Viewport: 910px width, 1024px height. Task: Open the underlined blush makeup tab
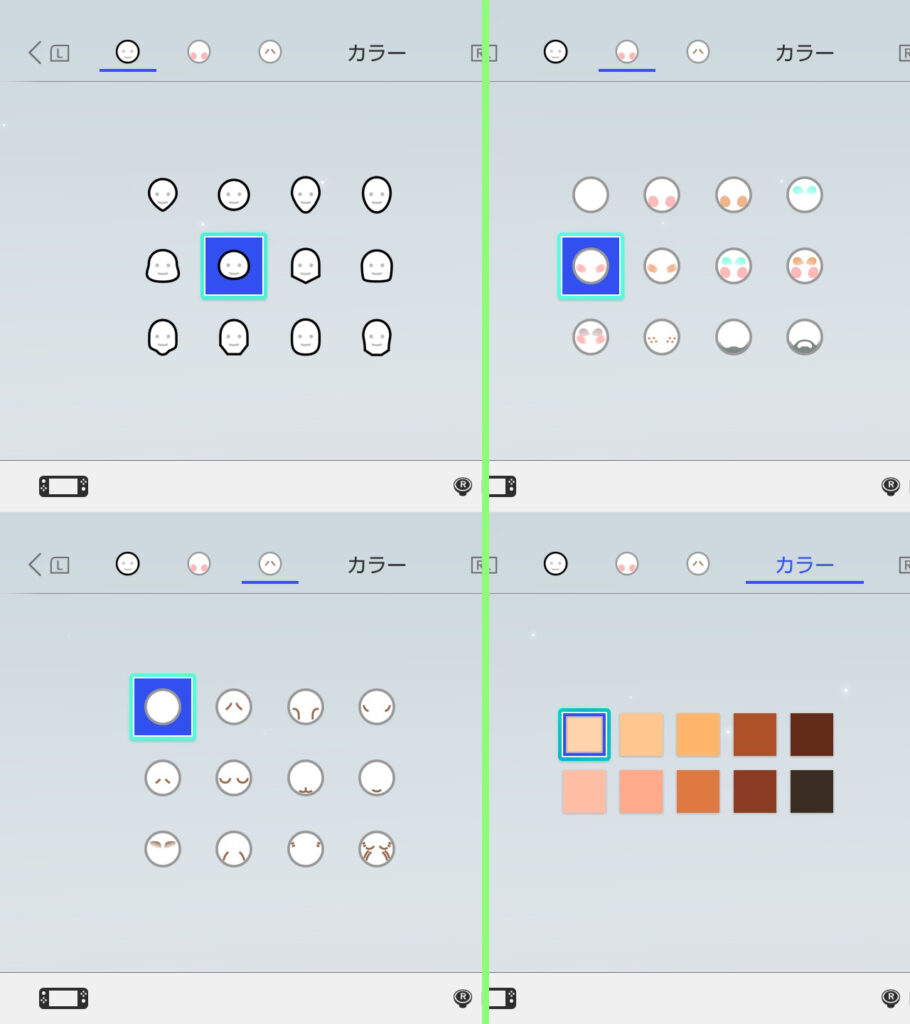point(626,52)
